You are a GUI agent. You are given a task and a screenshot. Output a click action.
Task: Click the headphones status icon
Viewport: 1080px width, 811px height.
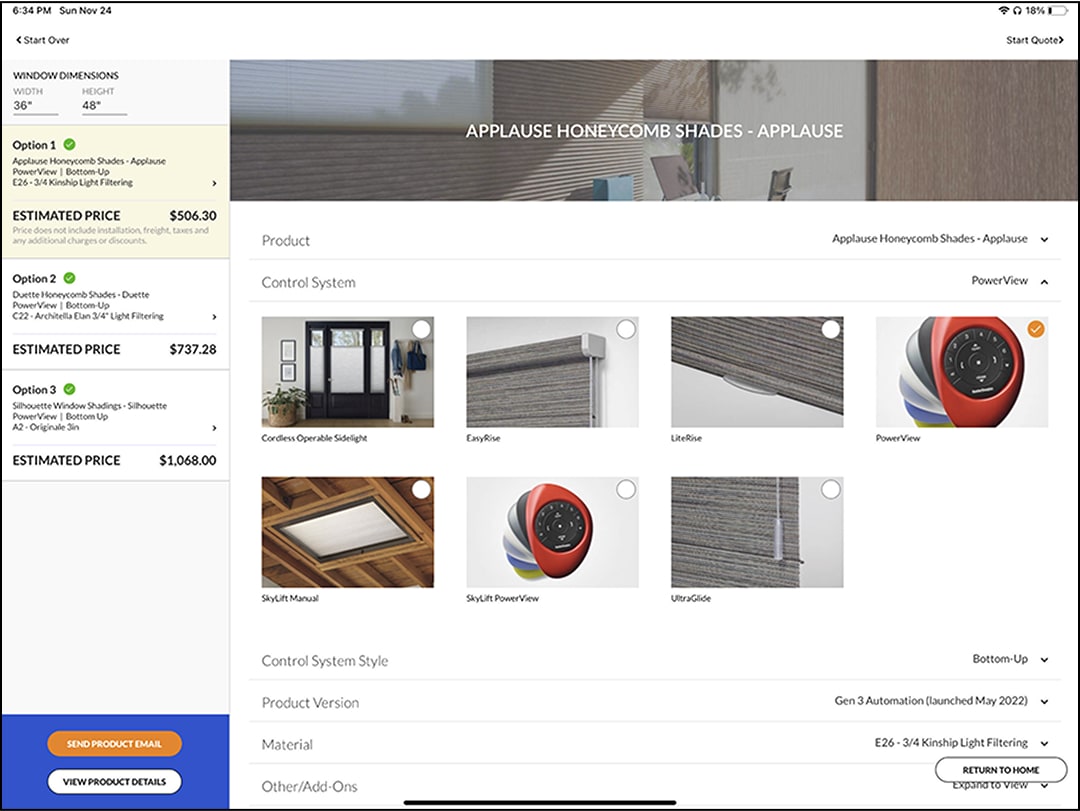coord(1017,10)
